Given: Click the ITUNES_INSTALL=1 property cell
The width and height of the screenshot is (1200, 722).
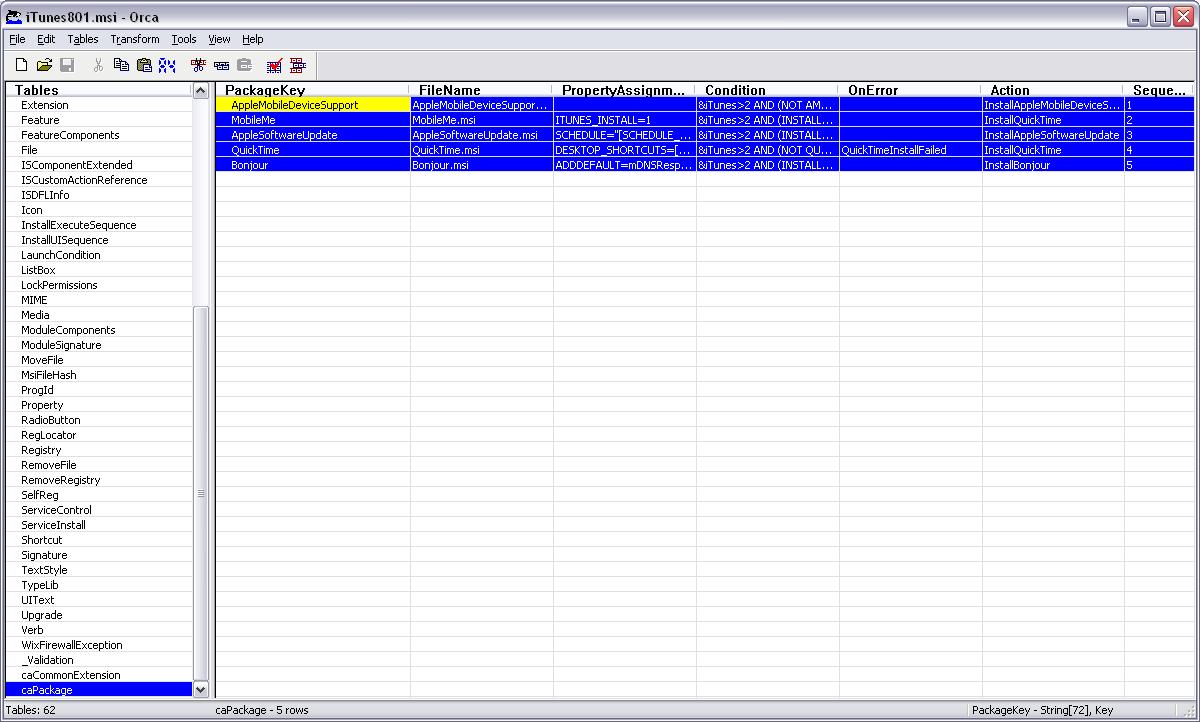Looking at the screenshot, I should 624,120.
